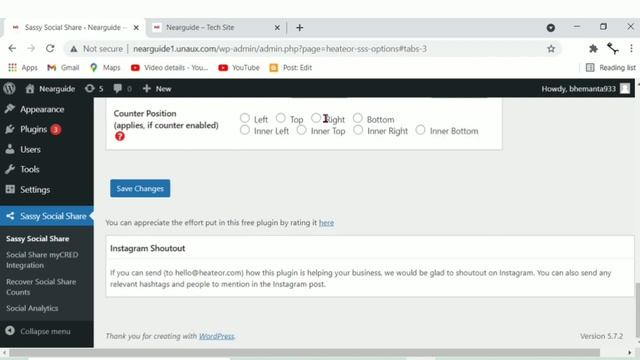
Task: Open the updates icon showing 5
Action: tap(94, 89)
